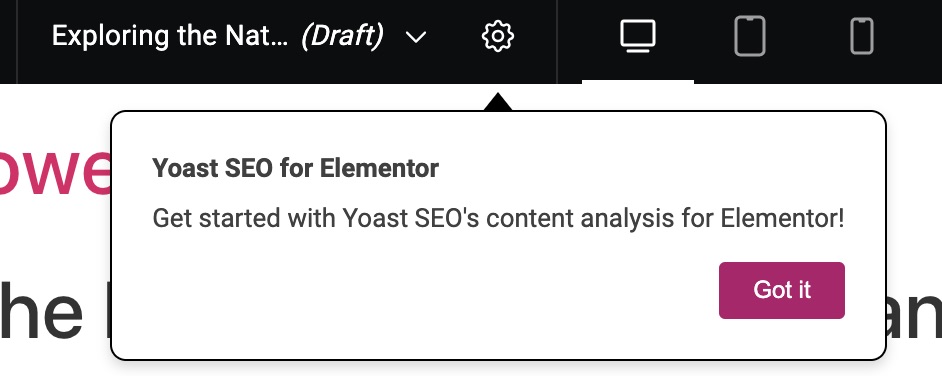
Task: Click the word 'Elementor!' in popup message
Action: pyautogui.click(x=782, y=218)
